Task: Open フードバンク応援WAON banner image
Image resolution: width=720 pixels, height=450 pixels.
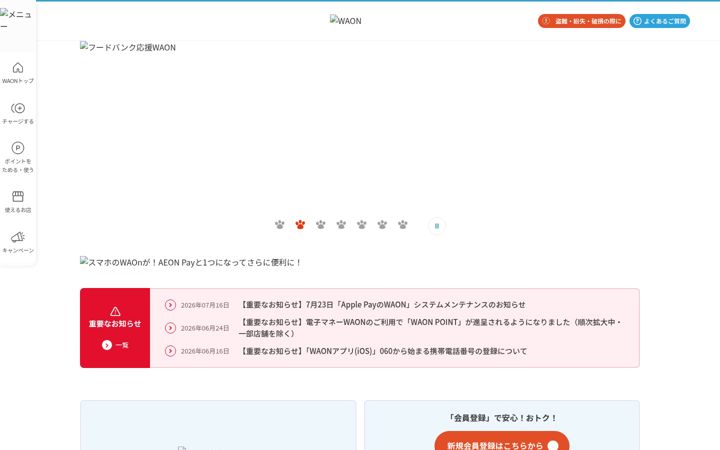Action: (360, 124)
